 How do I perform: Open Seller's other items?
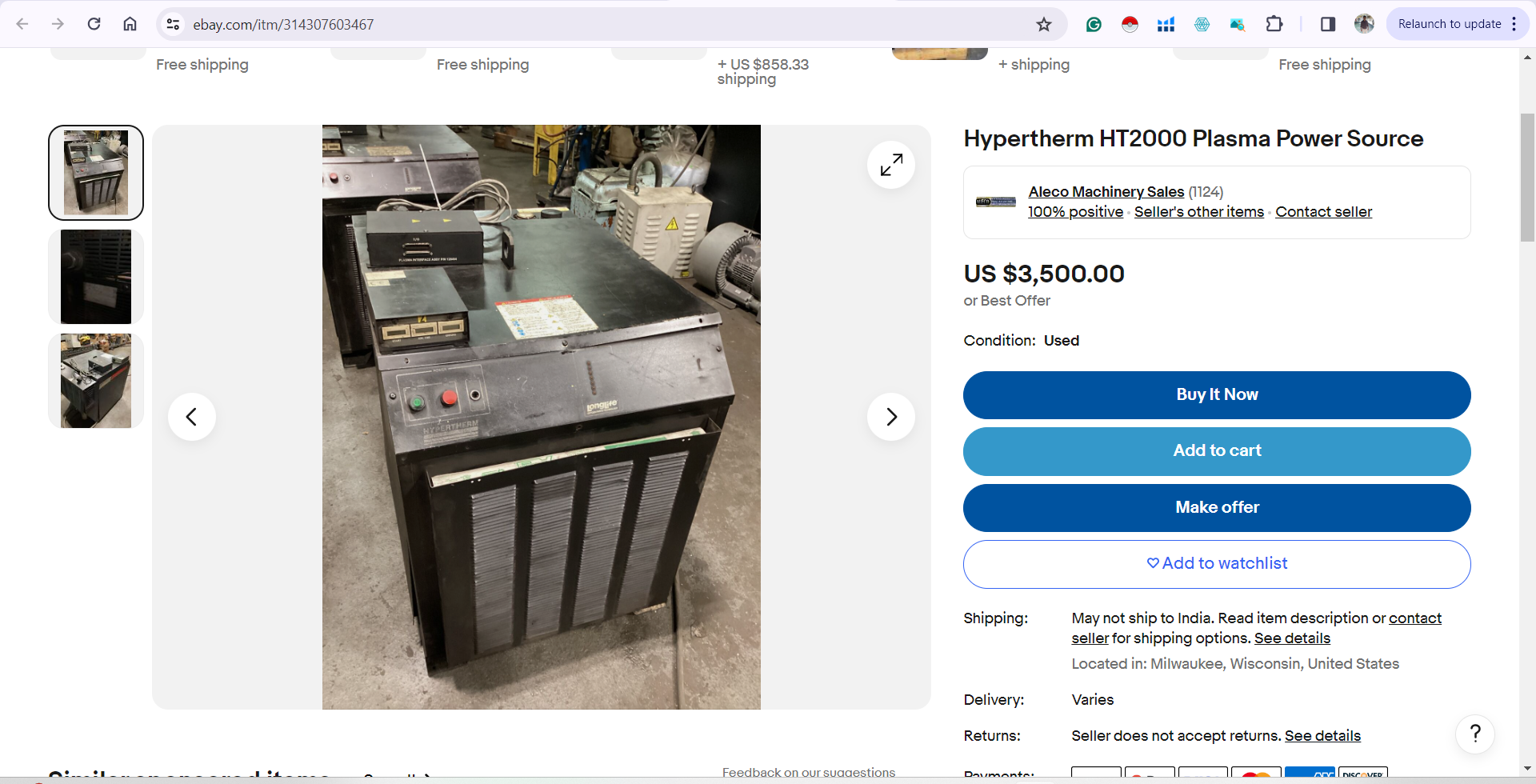(1198, 212)
